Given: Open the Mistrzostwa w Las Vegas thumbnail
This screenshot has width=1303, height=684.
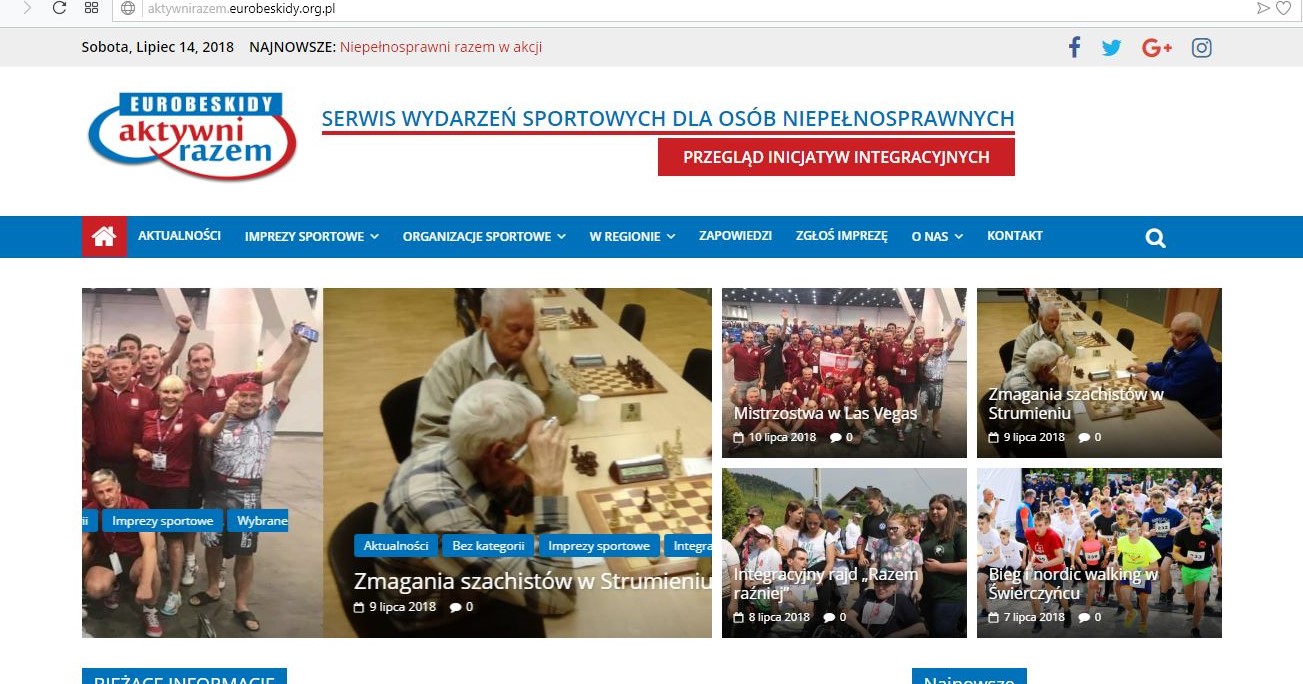Looking at the screenshot, I should point(844,373).
